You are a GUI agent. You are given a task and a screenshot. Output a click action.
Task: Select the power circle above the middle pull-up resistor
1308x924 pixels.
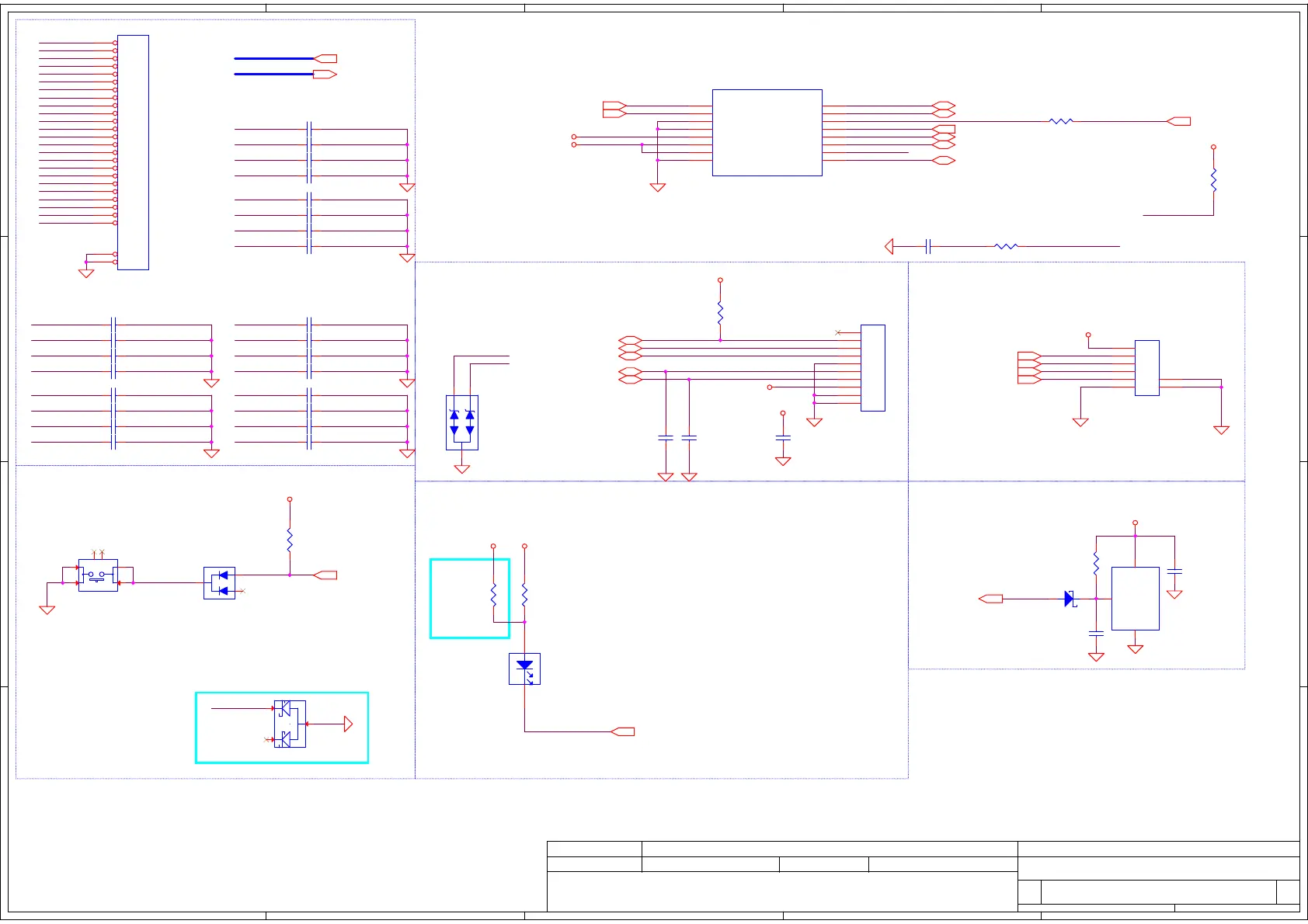pyautogui.click(x=720, y=280)
